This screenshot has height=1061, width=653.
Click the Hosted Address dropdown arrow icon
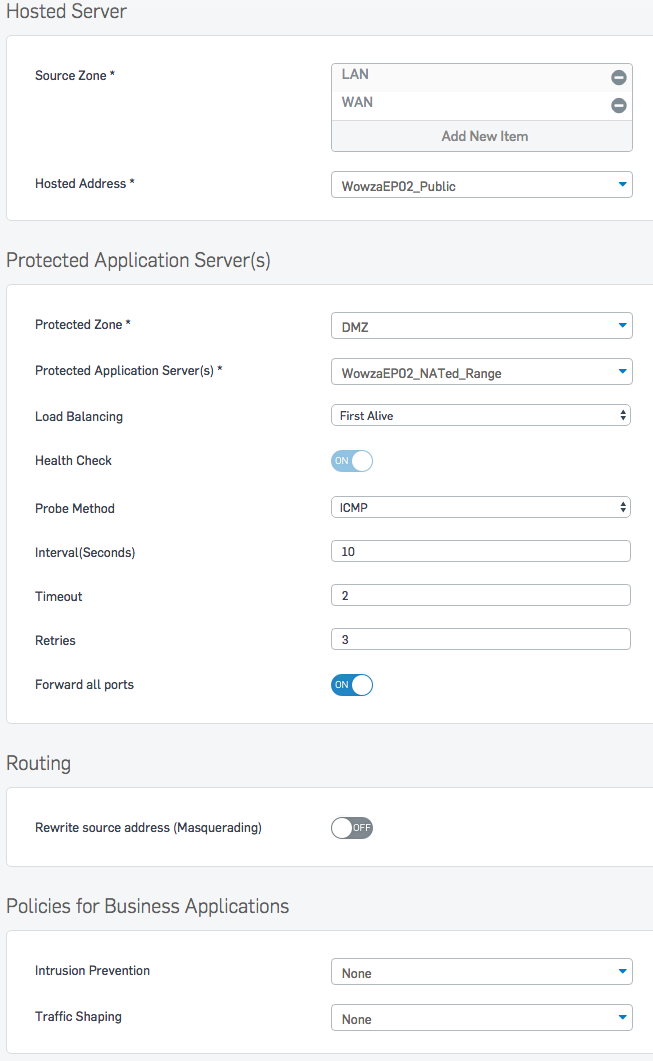click(623, 185)
